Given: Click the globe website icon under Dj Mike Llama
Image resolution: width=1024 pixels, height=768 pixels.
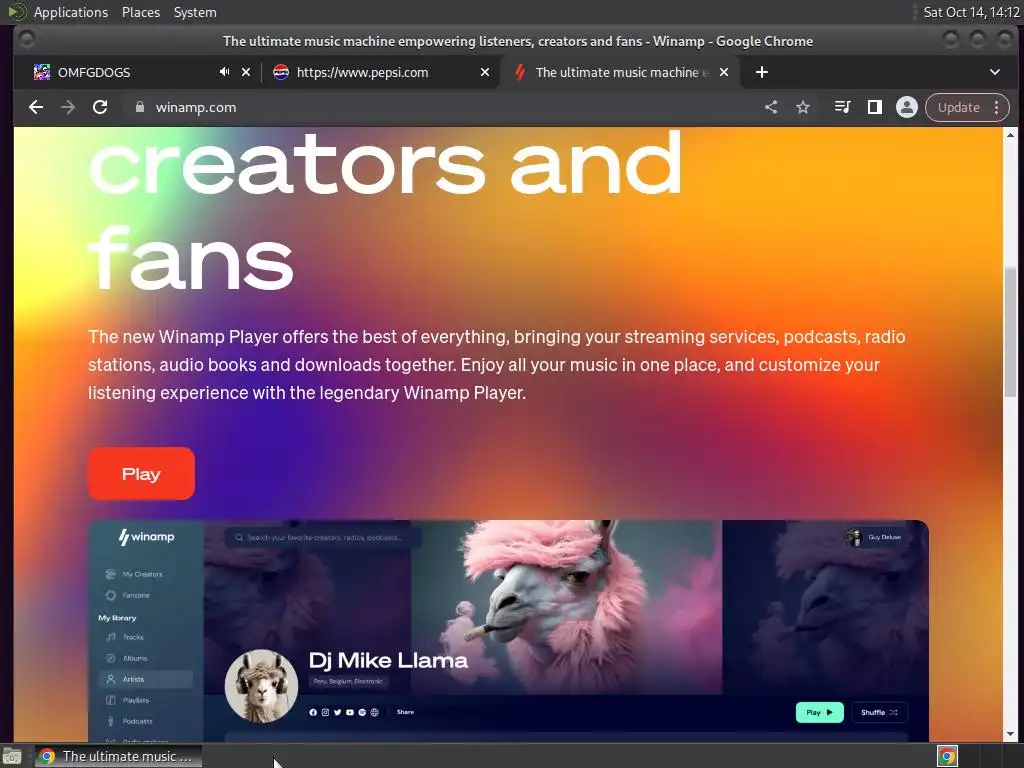Looking at the screenshot, I should (374, 712).
